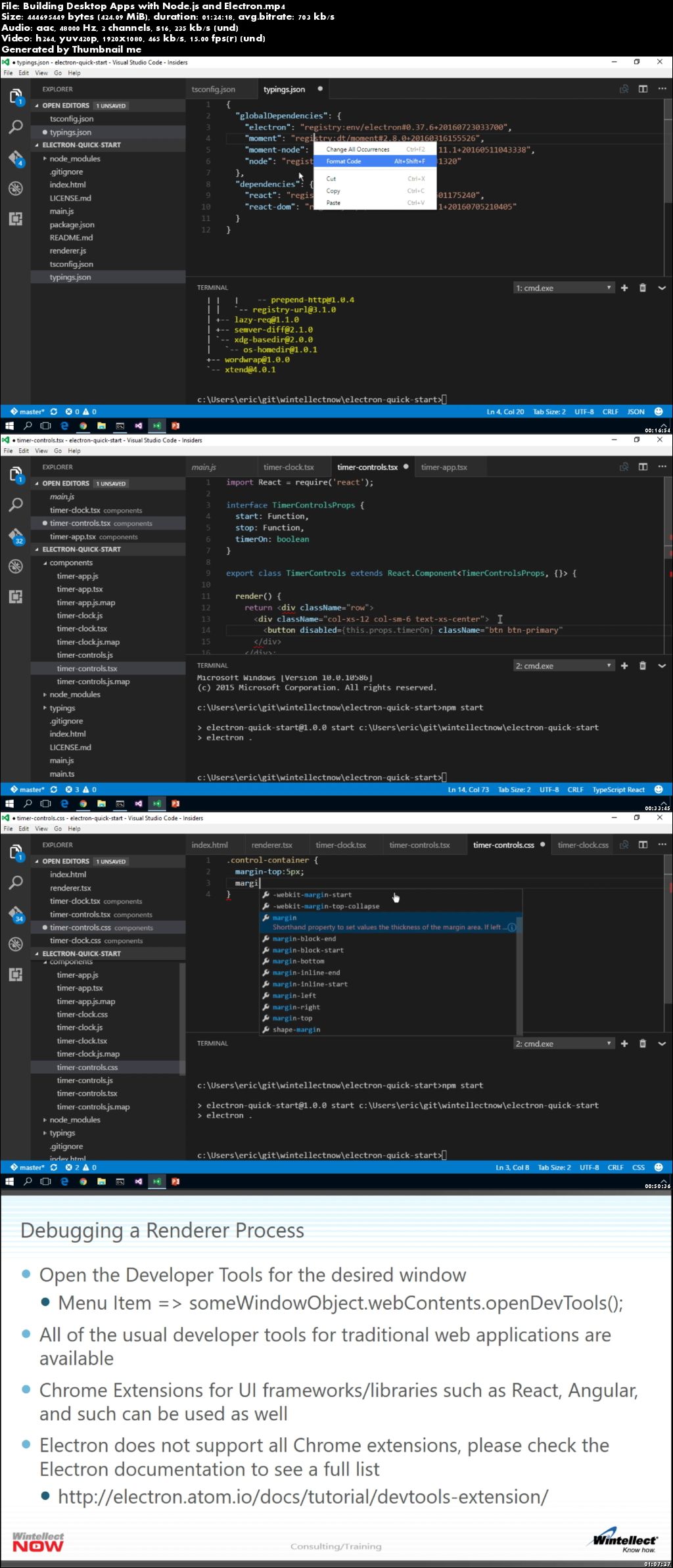Viewport: 673px width, 1568px height.
Task: Switch to renderer.tsx editor tab
Action: point(272,845)
